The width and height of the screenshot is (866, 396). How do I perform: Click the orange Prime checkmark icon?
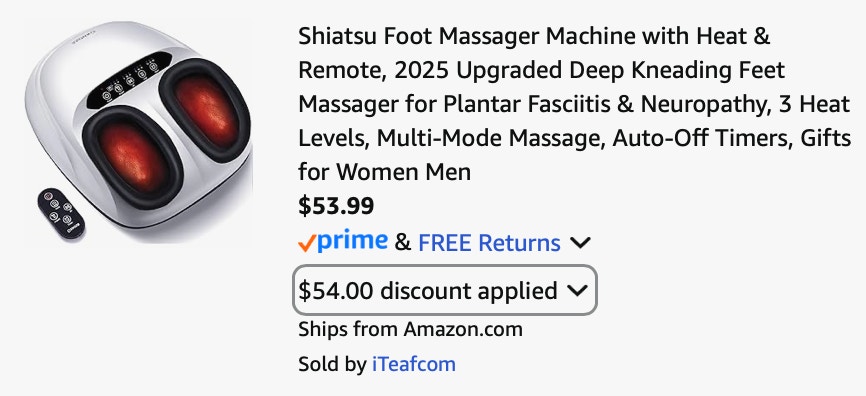(307, 243)
